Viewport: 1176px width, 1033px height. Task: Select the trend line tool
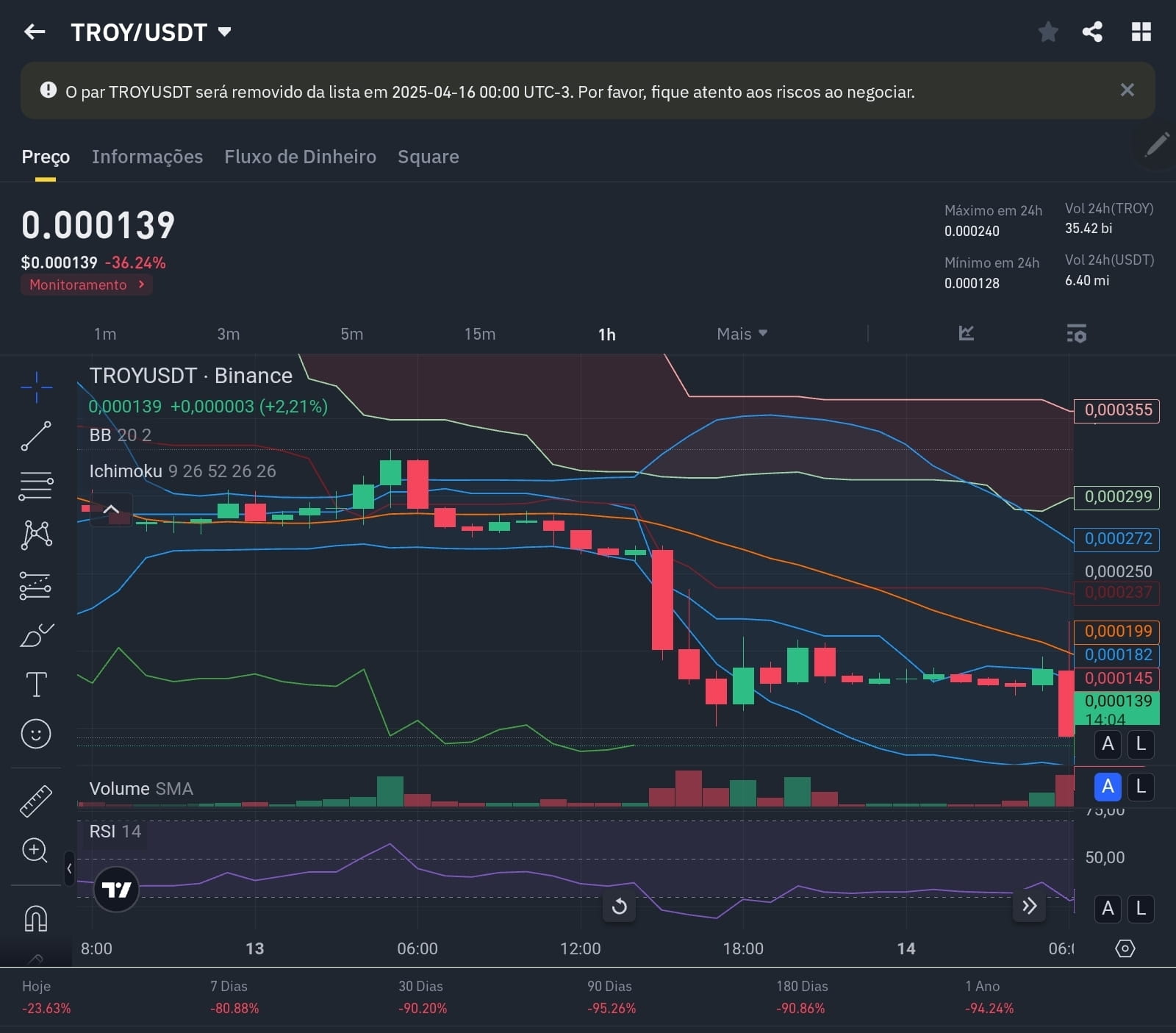click(36, 436)
